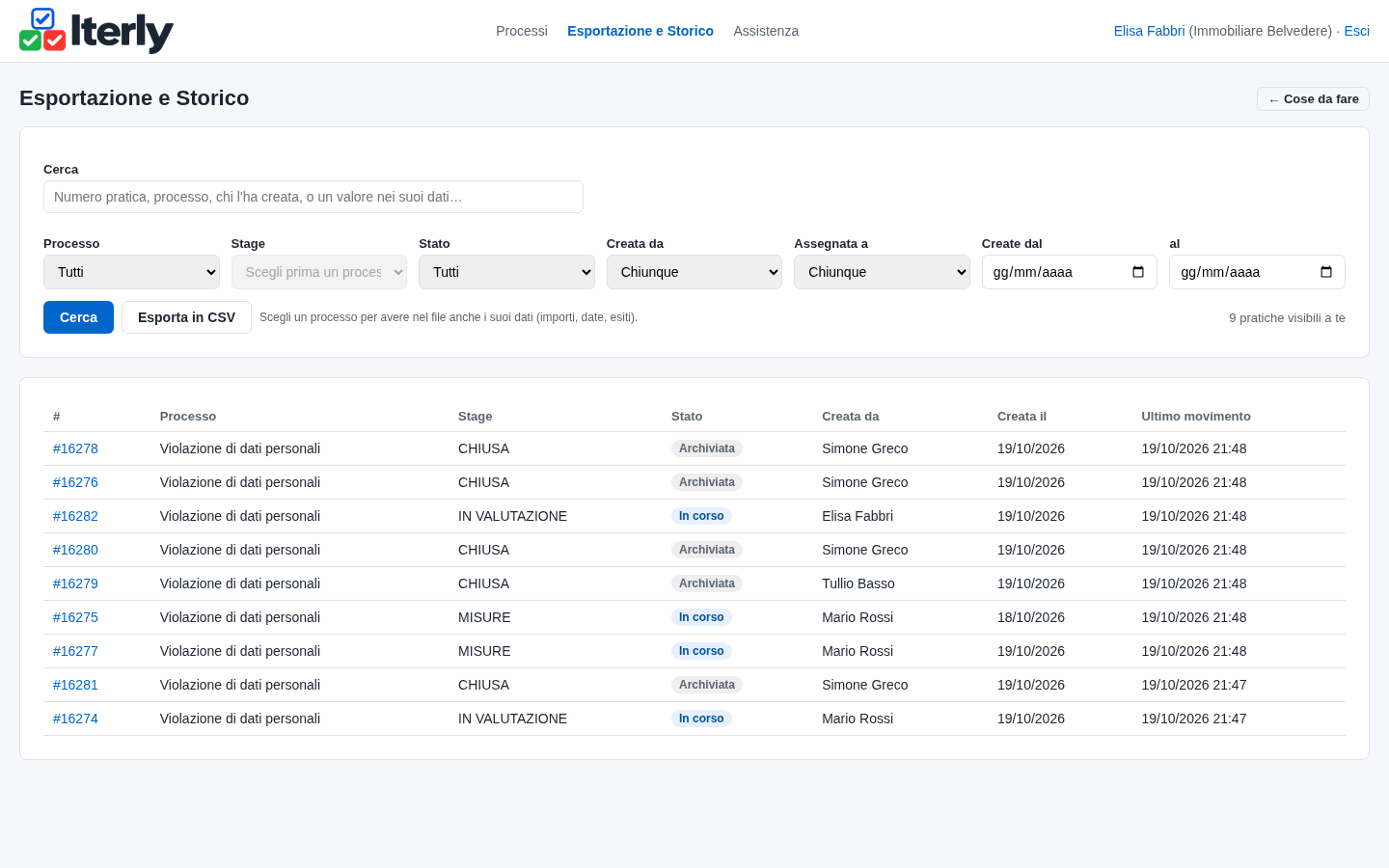Click the blue Cerca button
The width and height of the screenshot is (1389, 868).
78,317
